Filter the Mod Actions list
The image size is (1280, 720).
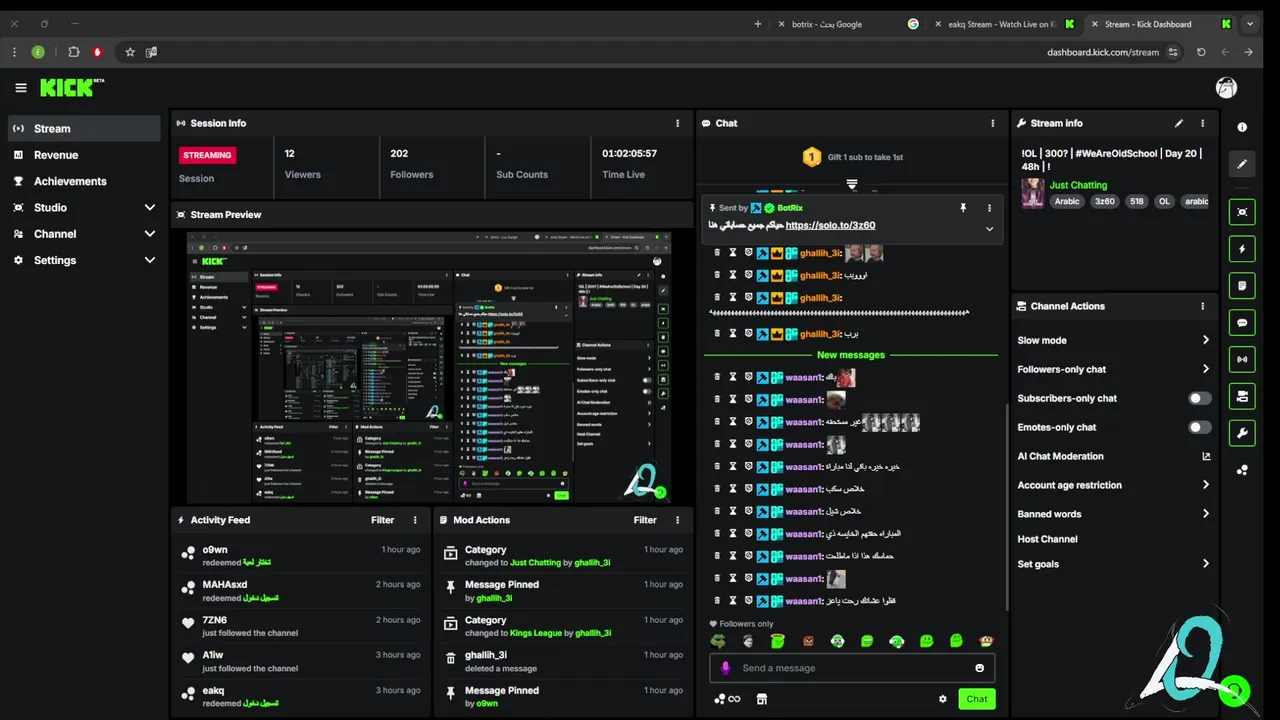point(645,520)
